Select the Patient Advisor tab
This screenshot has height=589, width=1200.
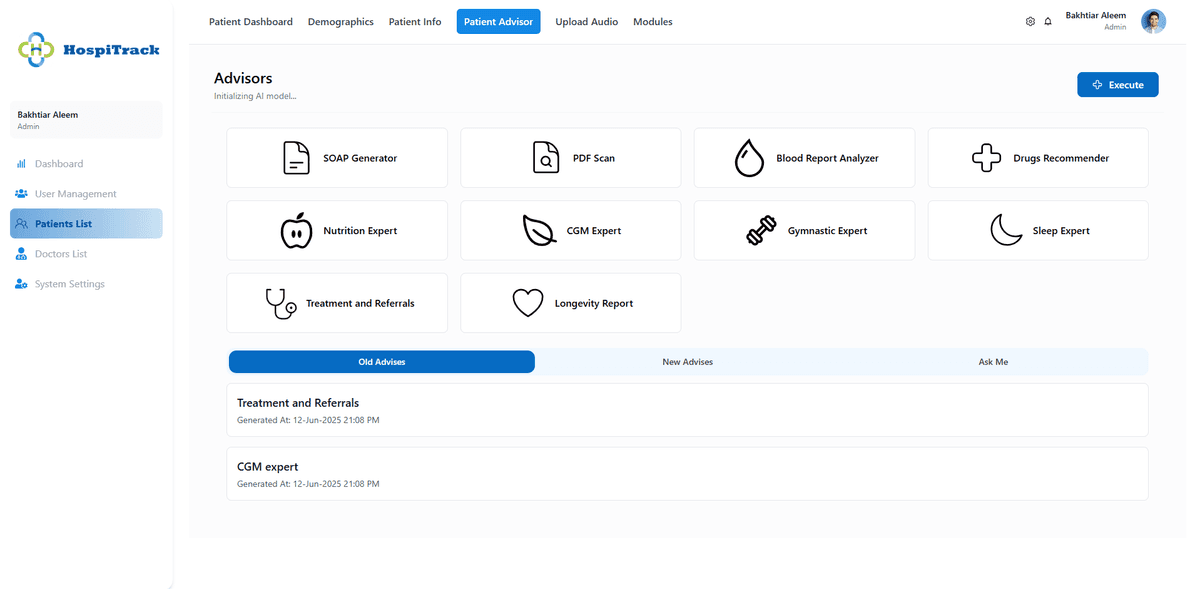click(x=498, y=21)
